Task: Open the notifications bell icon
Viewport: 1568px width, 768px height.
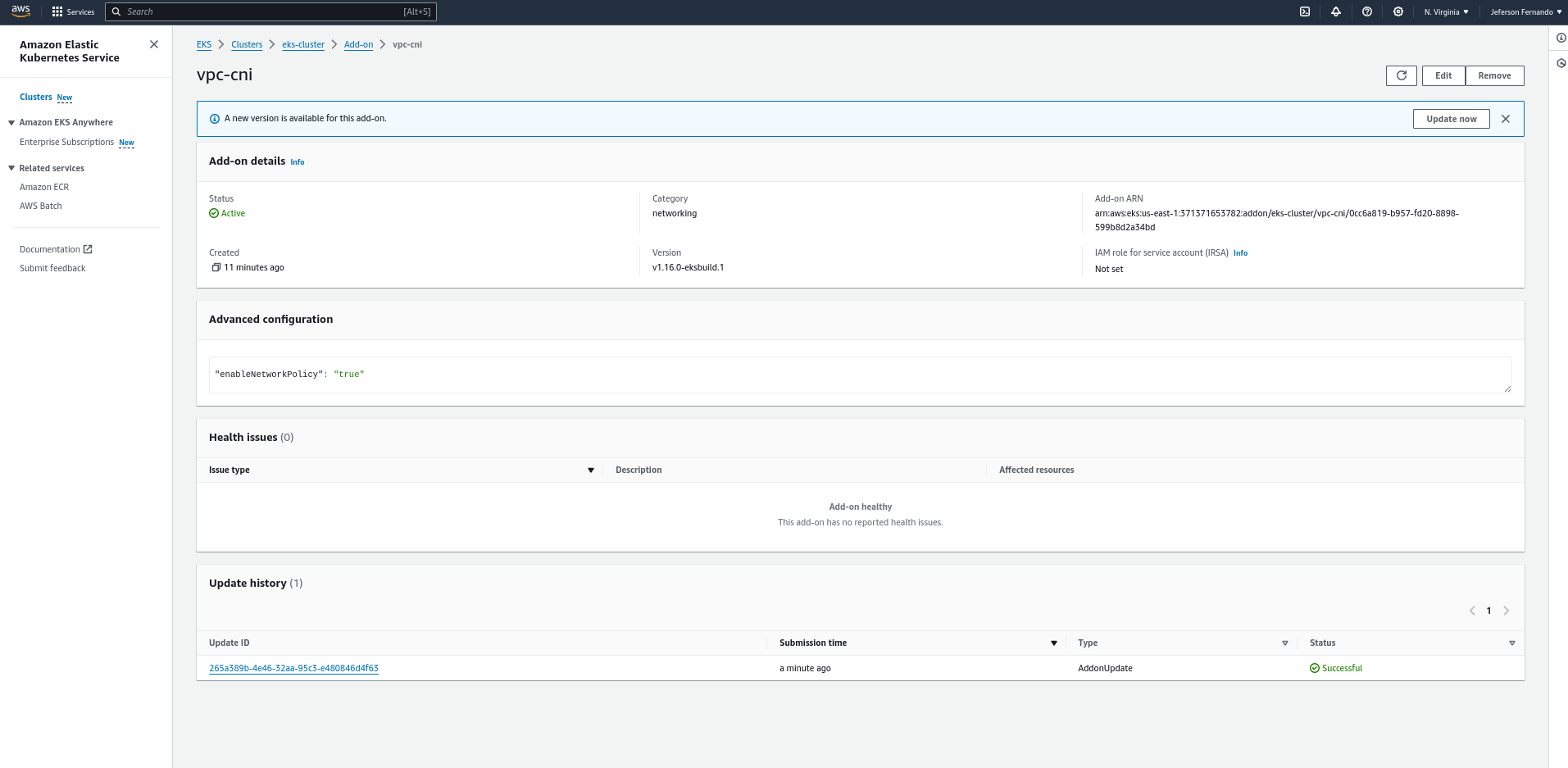Action: point(1336,11)
